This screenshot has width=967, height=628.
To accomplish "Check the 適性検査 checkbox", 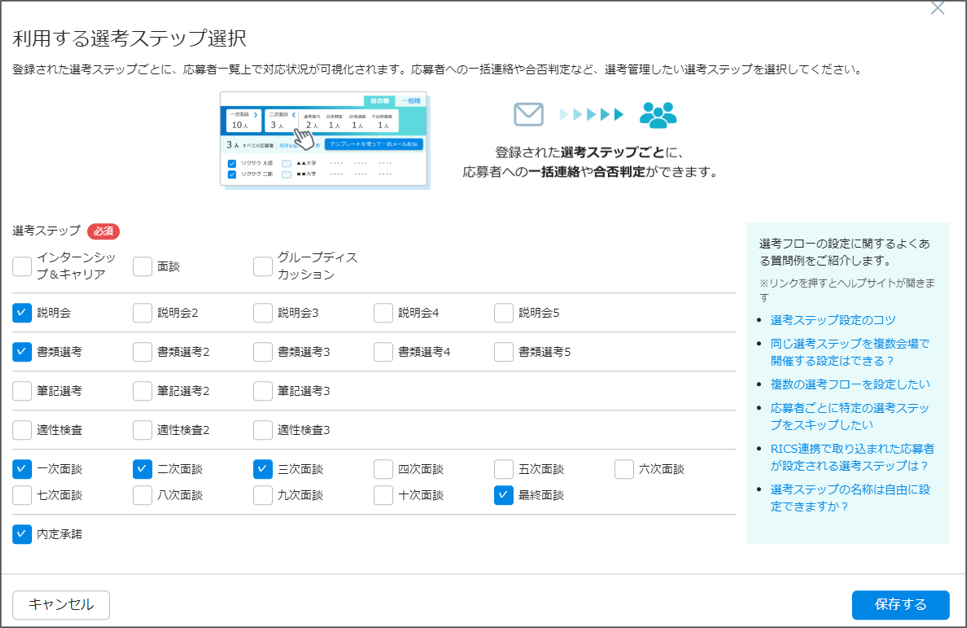I will click(22, 430).
